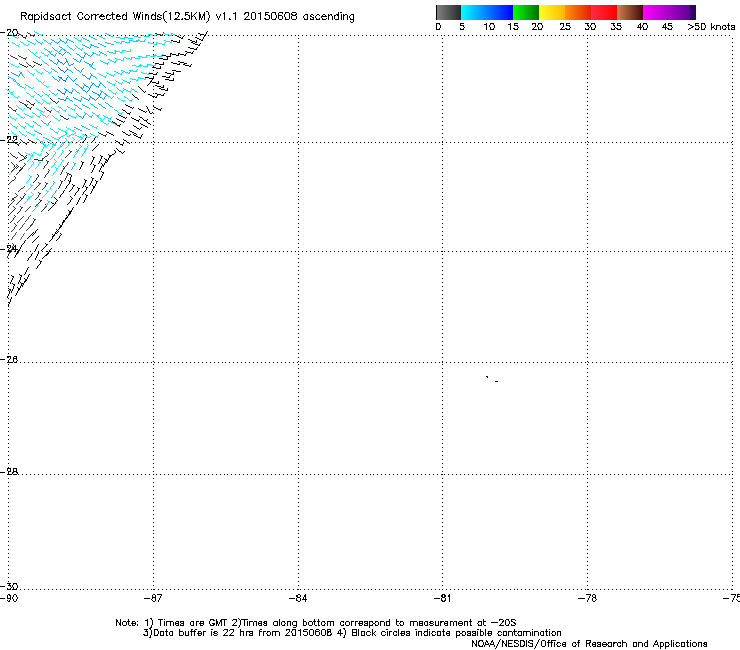Click the longitude label -90

click(9, 599)
